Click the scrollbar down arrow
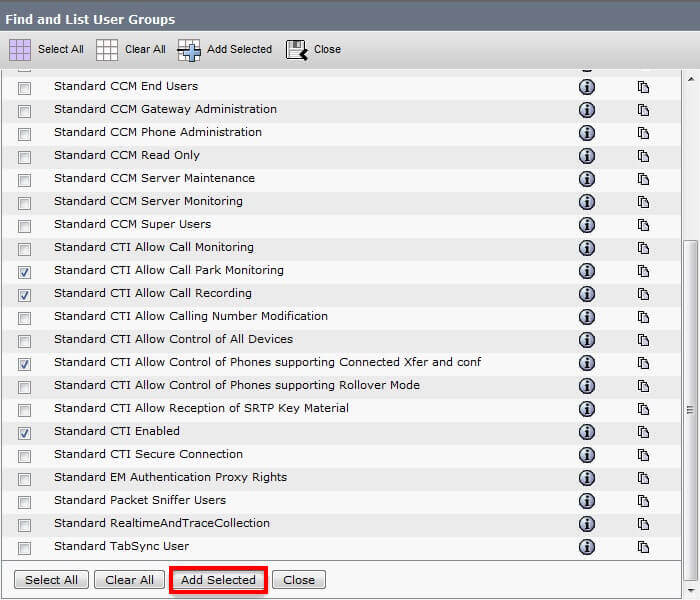This screenshot has height=600, width=700. [x=691, y=591]
